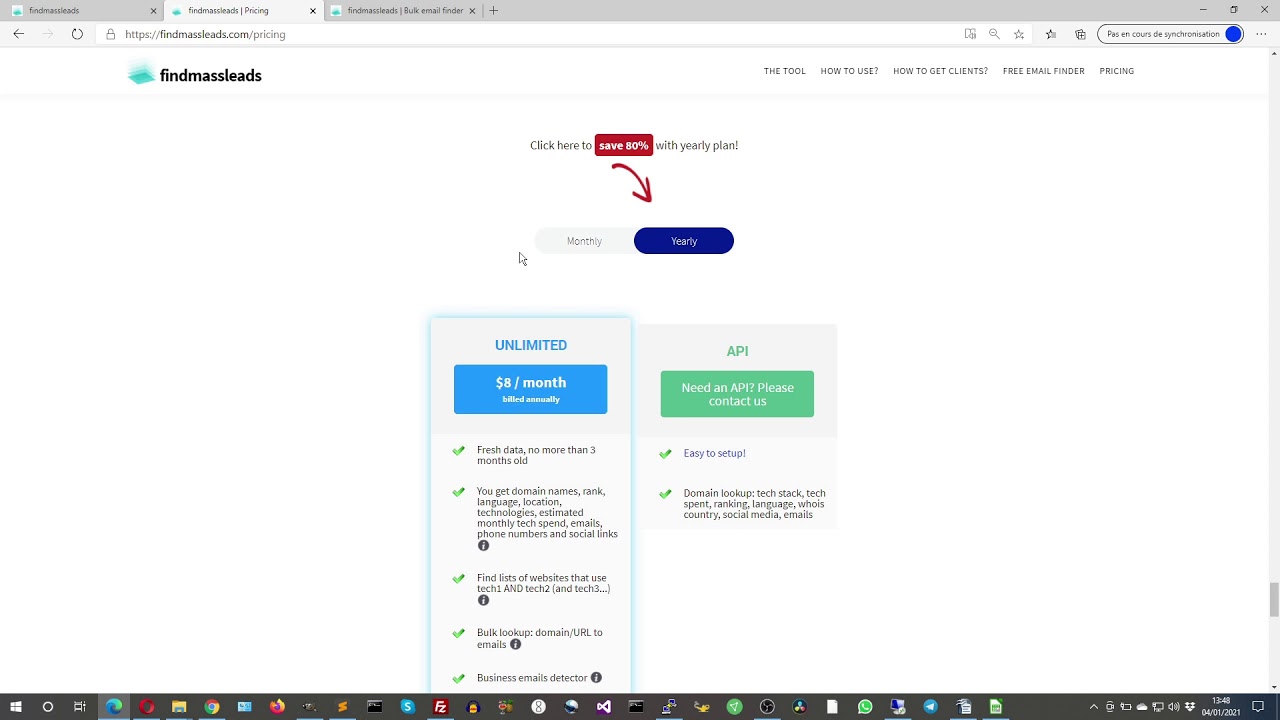
Task: Open Task View on taskbar
Action: pyautogui.click(x=80, y=707)
